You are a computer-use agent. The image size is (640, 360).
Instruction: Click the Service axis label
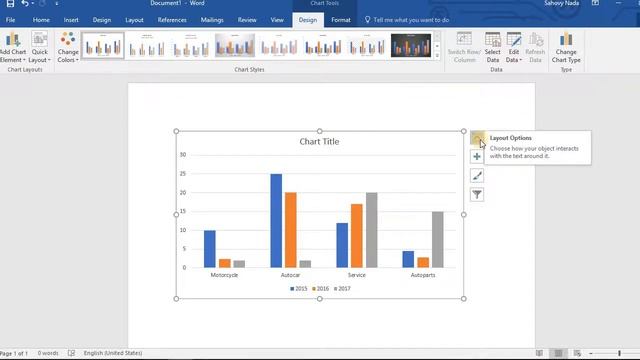coord(356,275)
